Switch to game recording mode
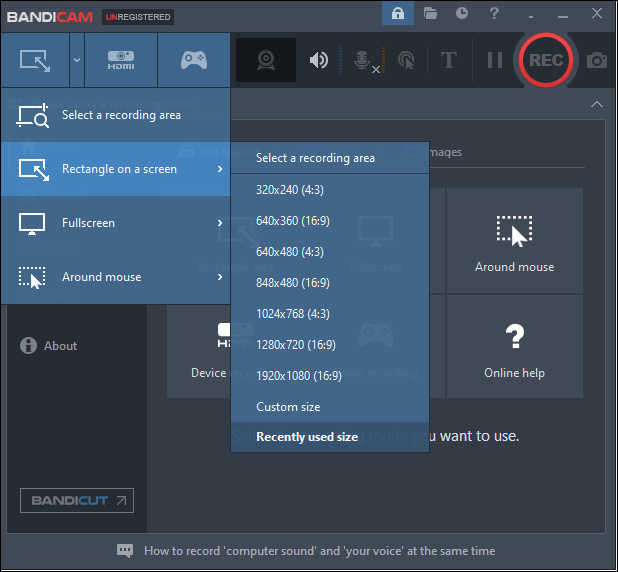 193,60
